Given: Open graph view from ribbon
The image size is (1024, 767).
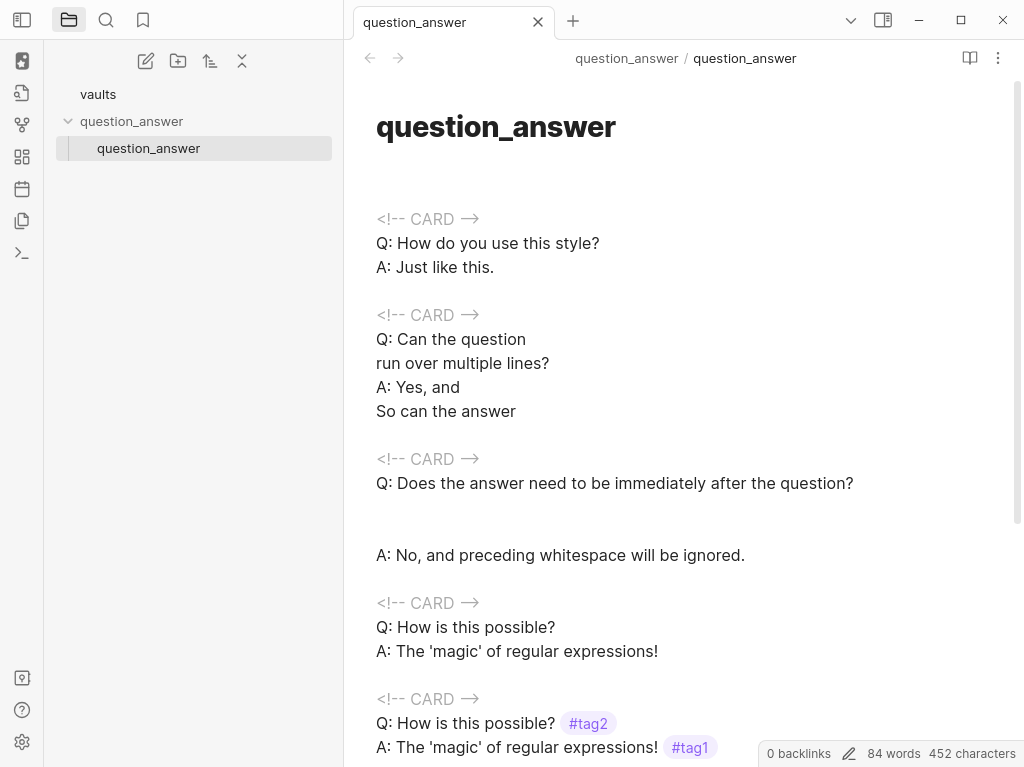Looking at the screenshot, I should coord(22,125).
